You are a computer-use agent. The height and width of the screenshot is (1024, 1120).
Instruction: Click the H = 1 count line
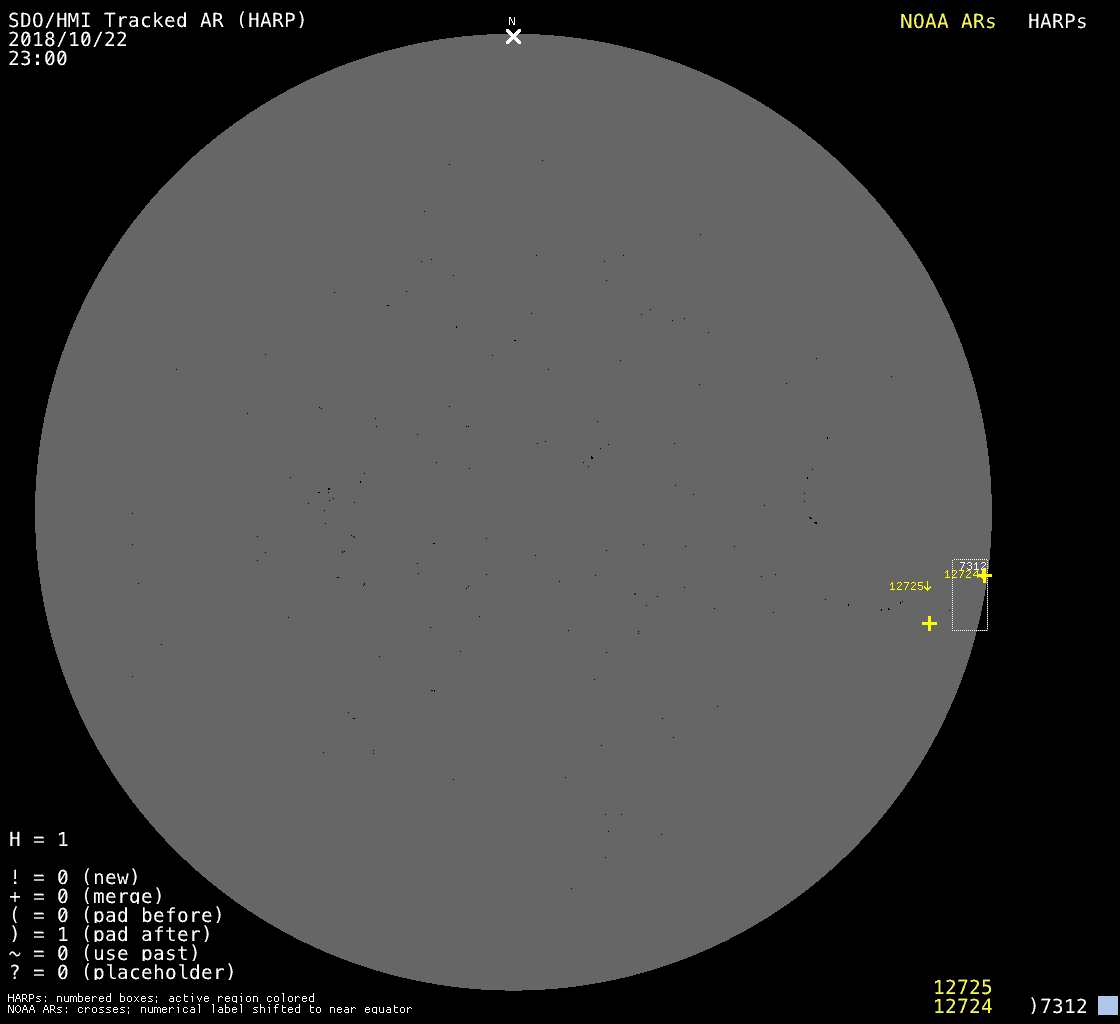(x=39, y=839)
